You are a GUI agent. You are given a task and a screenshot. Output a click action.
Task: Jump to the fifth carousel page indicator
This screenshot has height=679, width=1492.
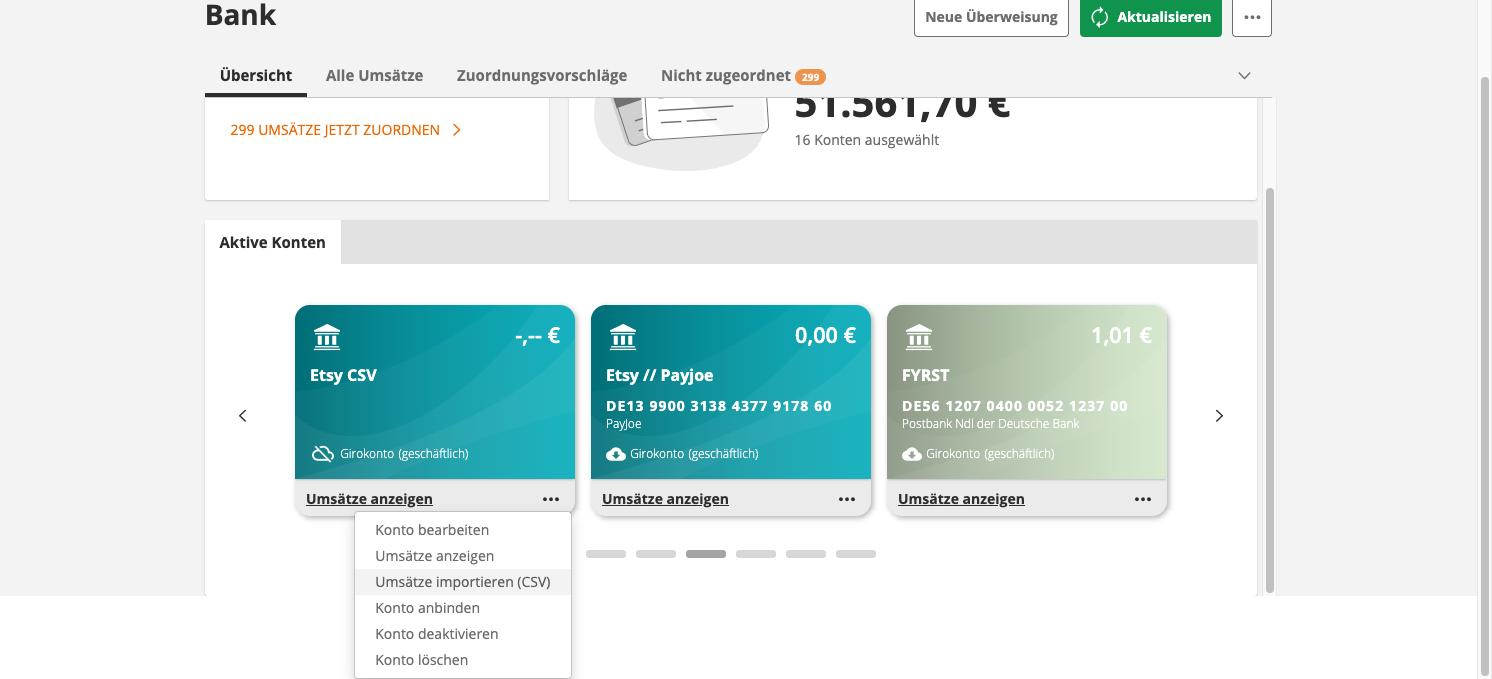pyautogui.click(x=806, y=554)
